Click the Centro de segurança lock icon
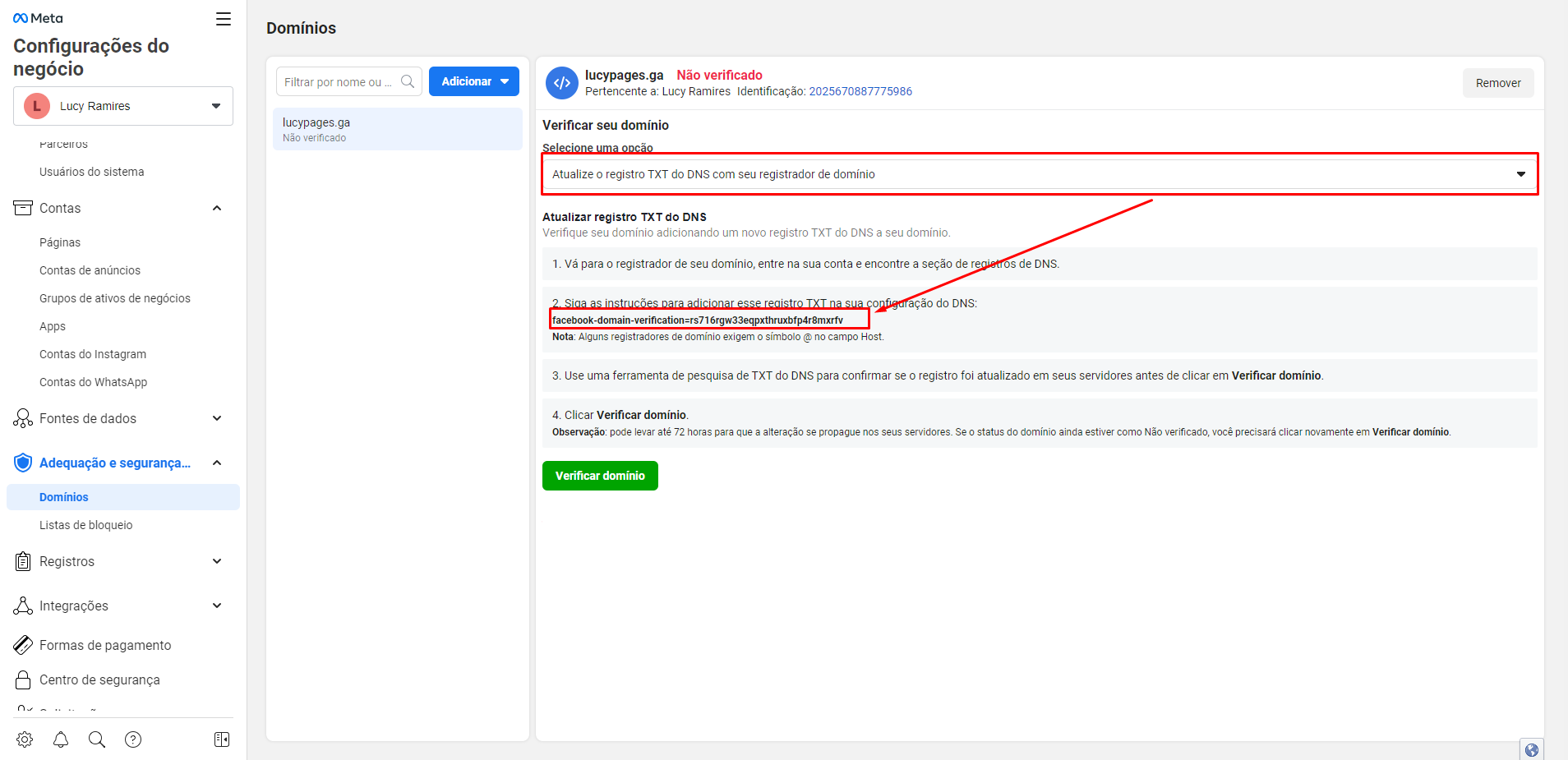This screenshot has height=760, width=1568. pyautogui.click(x=23, y=679)
